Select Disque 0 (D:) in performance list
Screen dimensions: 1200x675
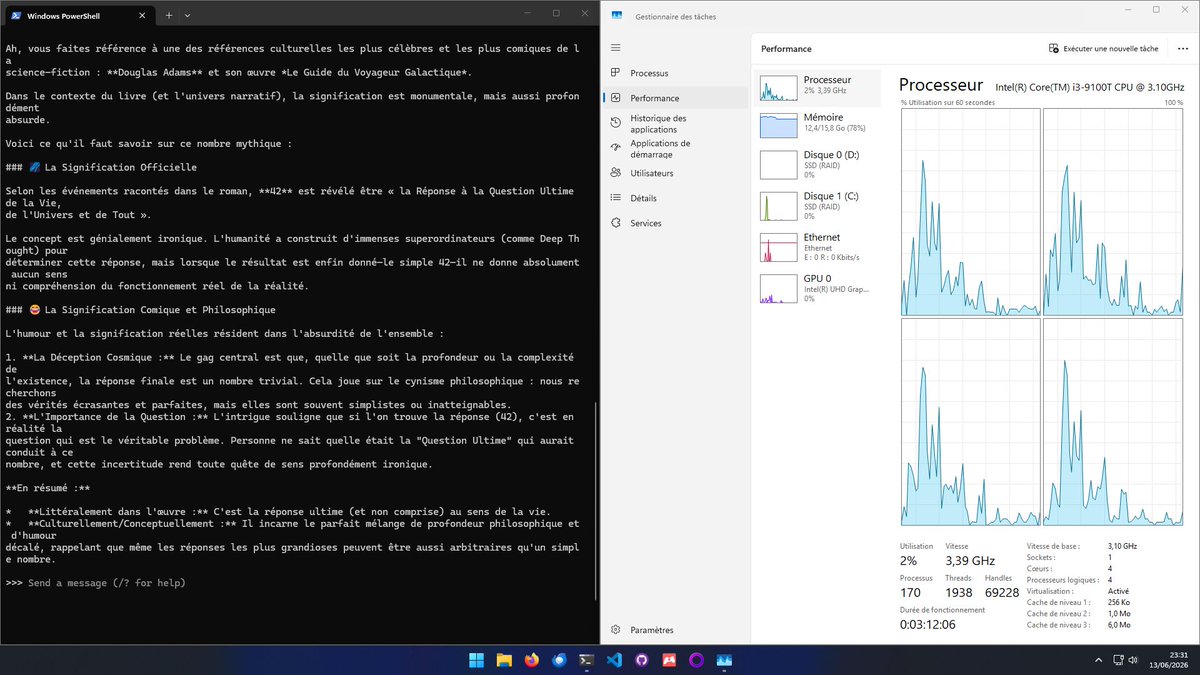pos(819,165)
